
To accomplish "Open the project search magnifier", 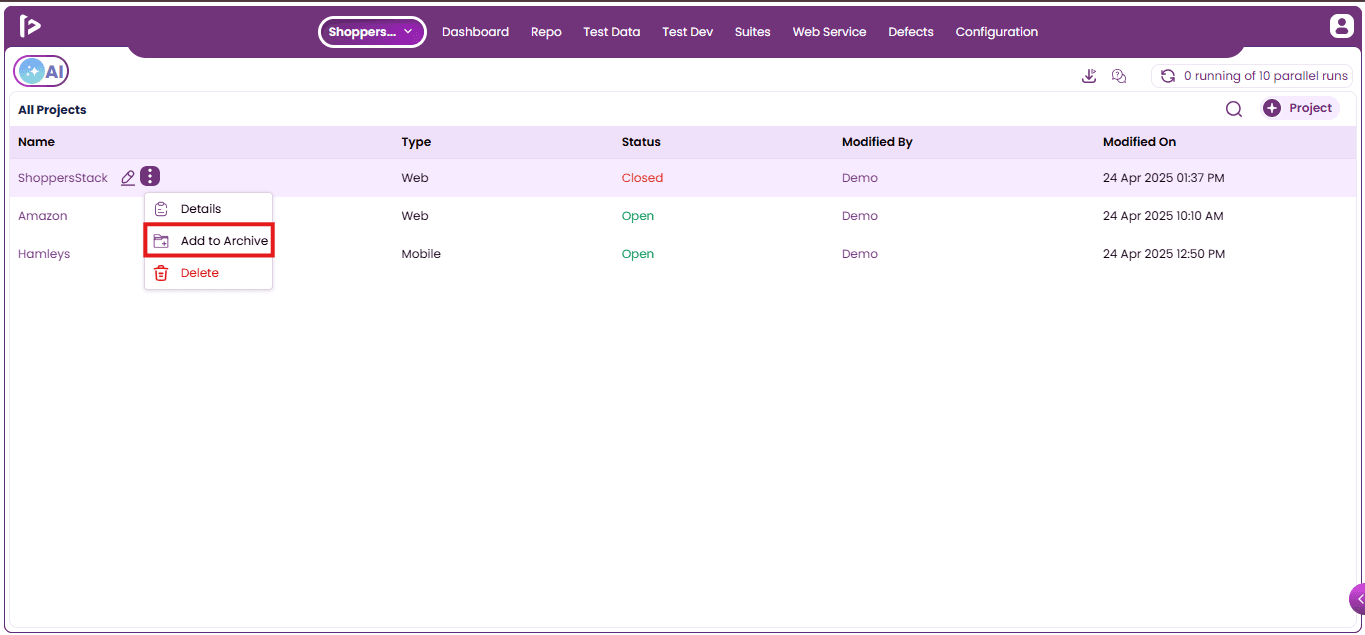I will point(1234,109).
